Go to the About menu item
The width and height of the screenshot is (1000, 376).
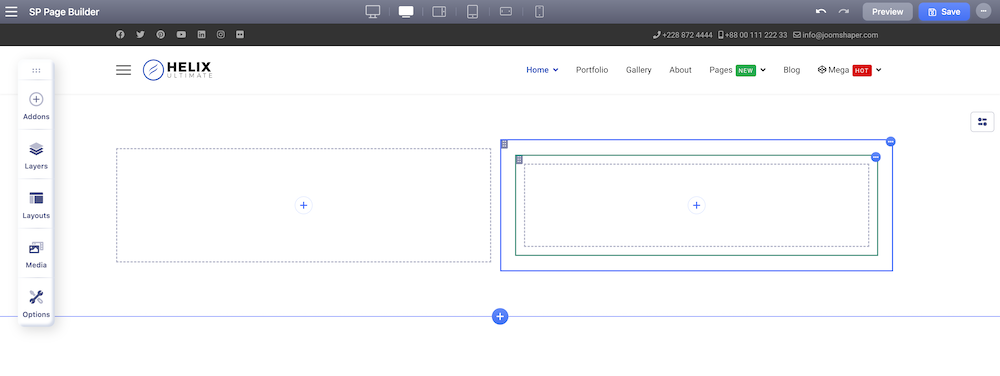[680, 70]
